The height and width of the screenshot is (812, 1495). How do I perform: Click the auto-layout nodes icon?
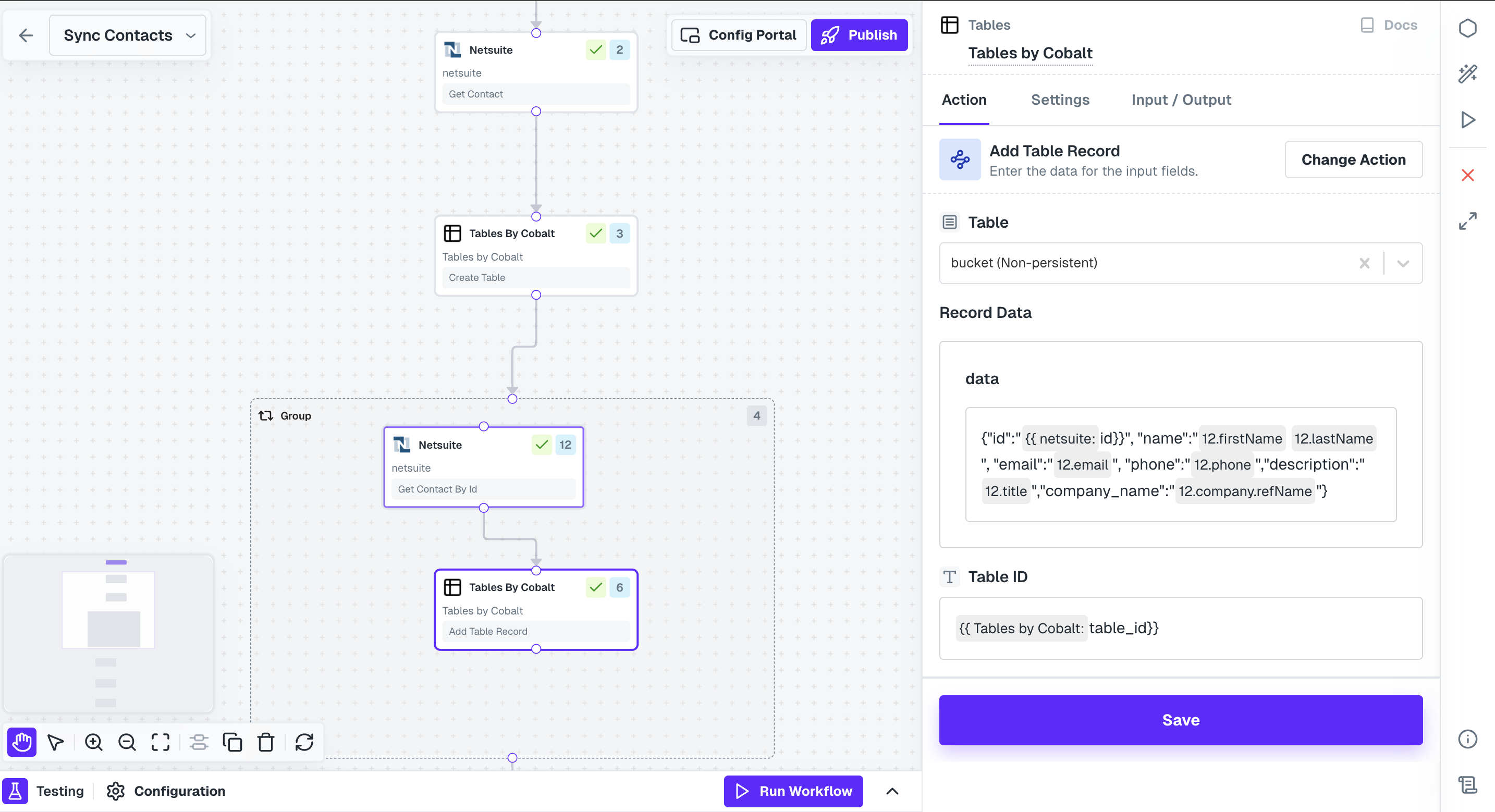[199, 742]
